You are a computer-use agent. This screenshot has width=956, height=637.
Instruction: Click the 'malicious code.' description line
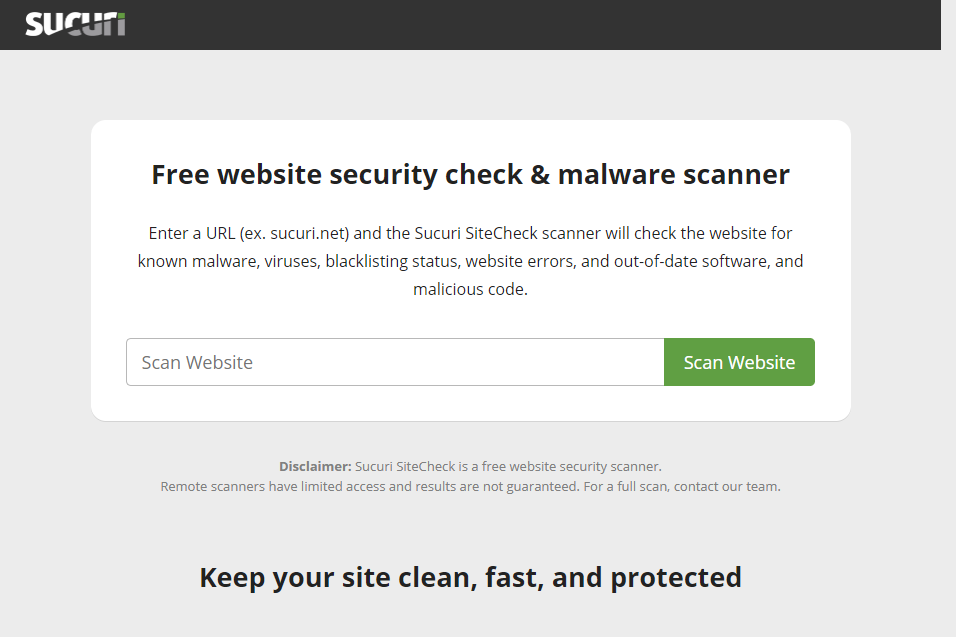pyautogui.click(x=470, y=289)
